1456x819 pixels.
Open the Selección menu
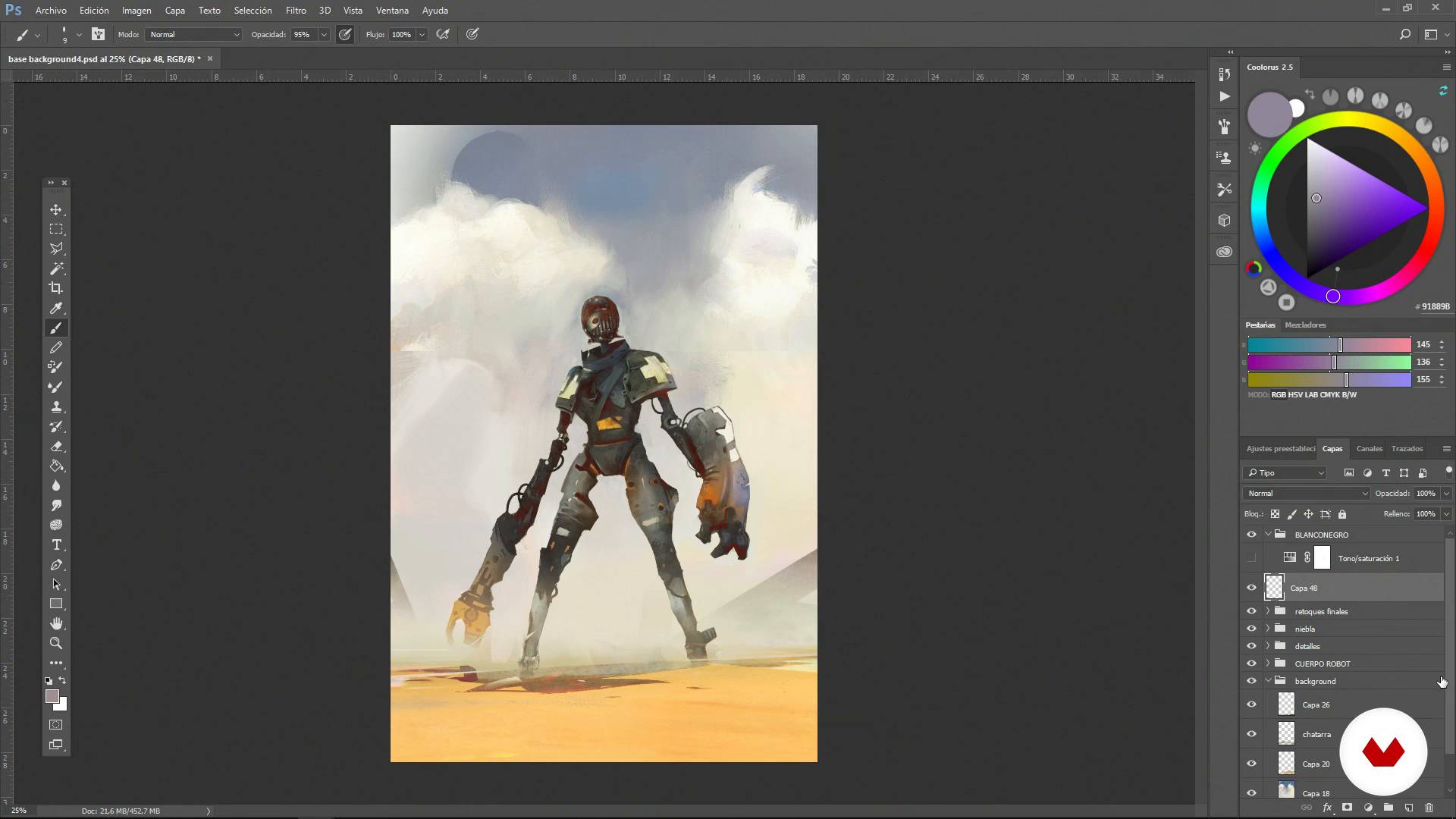[253, 11]
